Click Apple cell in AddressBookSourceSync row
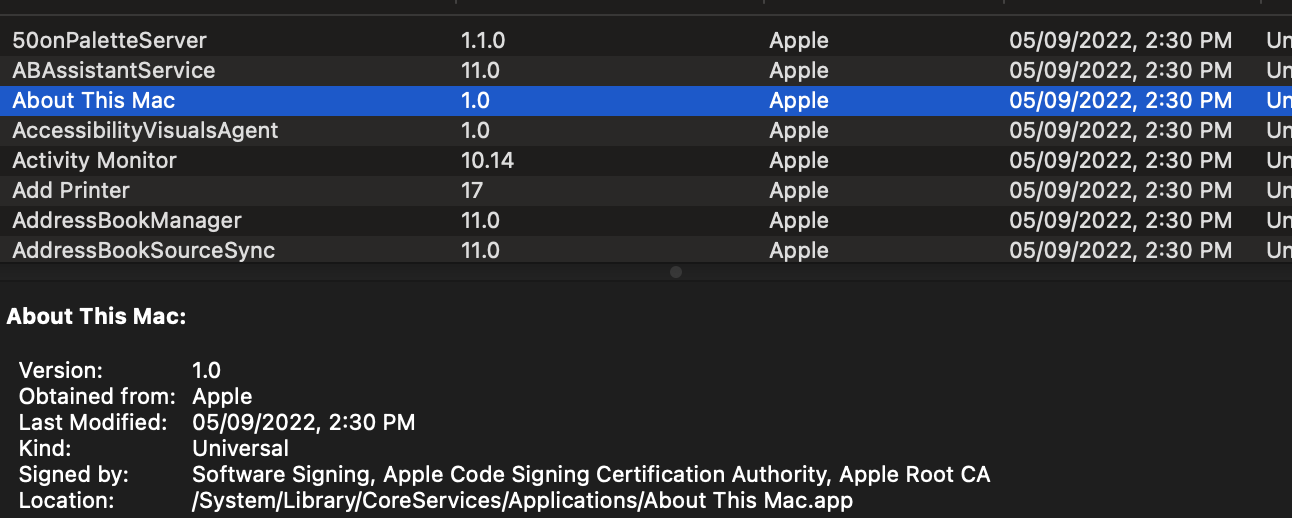Viewport: 1292px width, 518px height. click(x=799, y=251)
